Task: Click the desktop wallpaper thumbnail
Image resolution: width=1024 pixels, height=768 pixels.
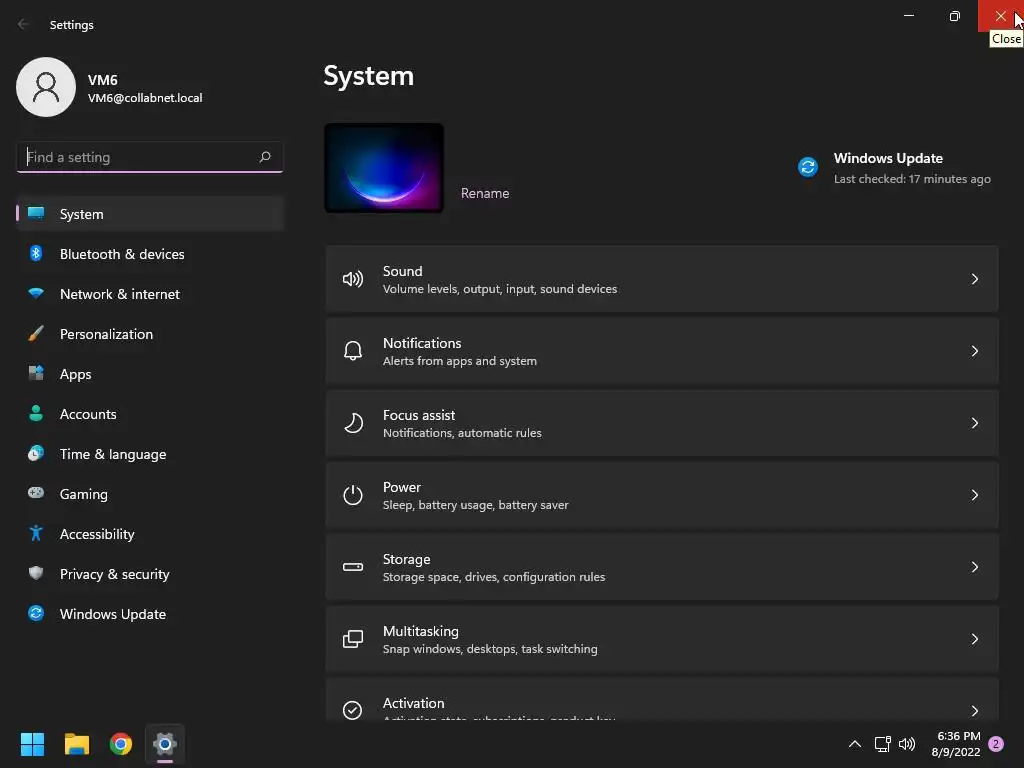Action: (x=384, y=168)
